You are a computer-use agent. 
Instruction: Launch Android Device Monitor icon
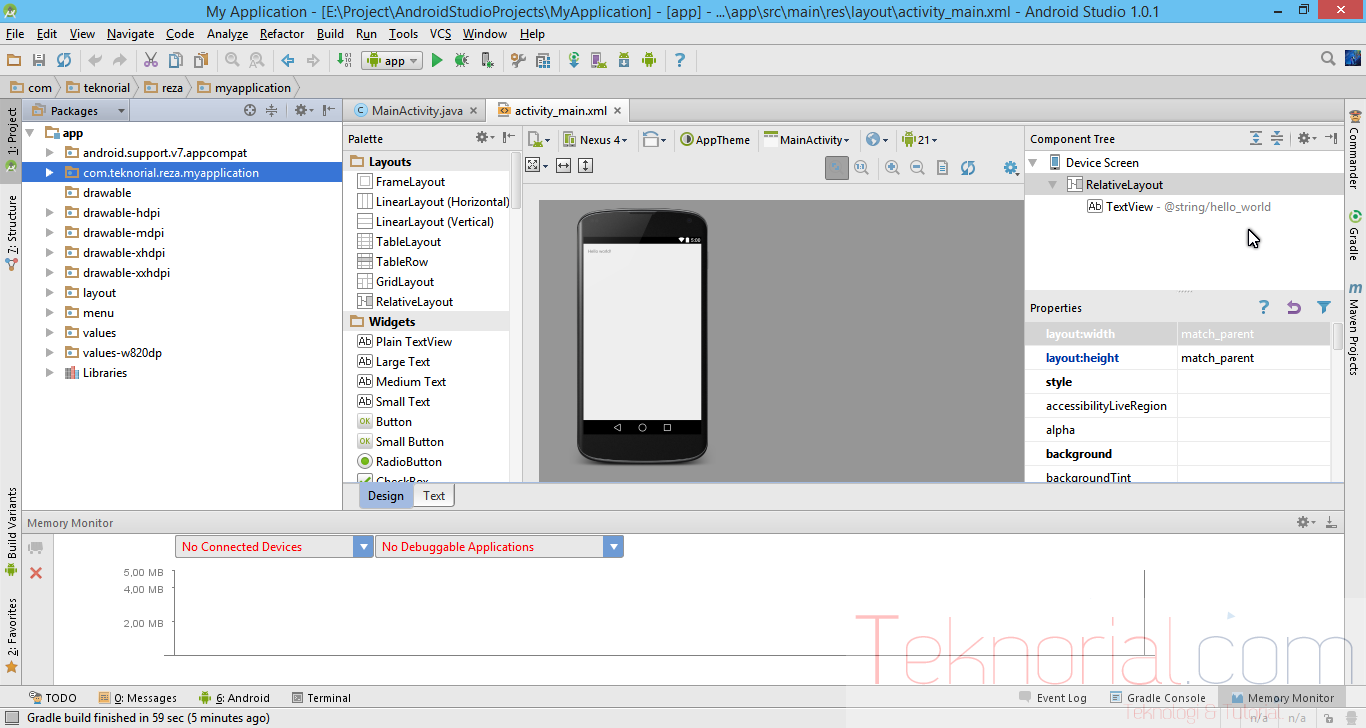click(x=648, y=61)
